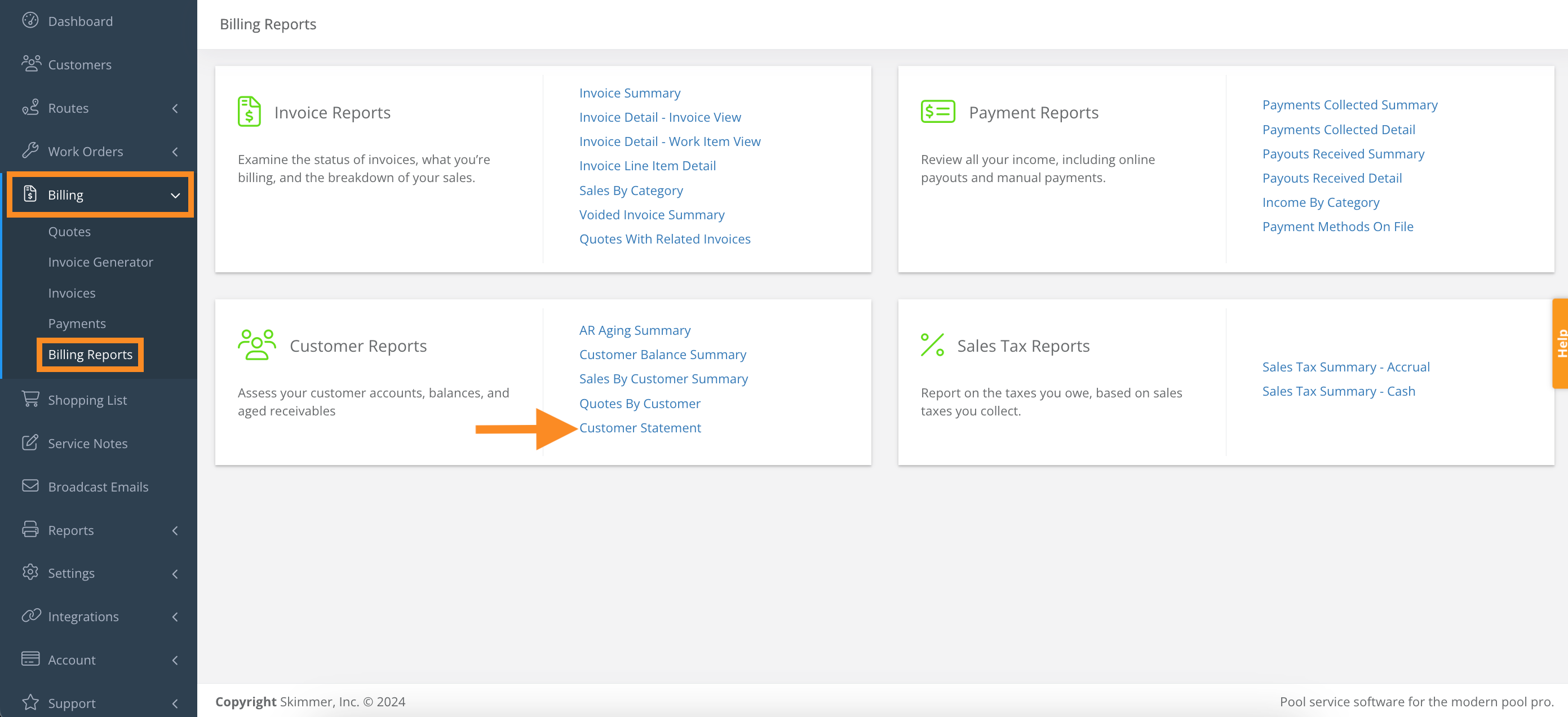Open Customer Balance Summary report

pos(662,354)
